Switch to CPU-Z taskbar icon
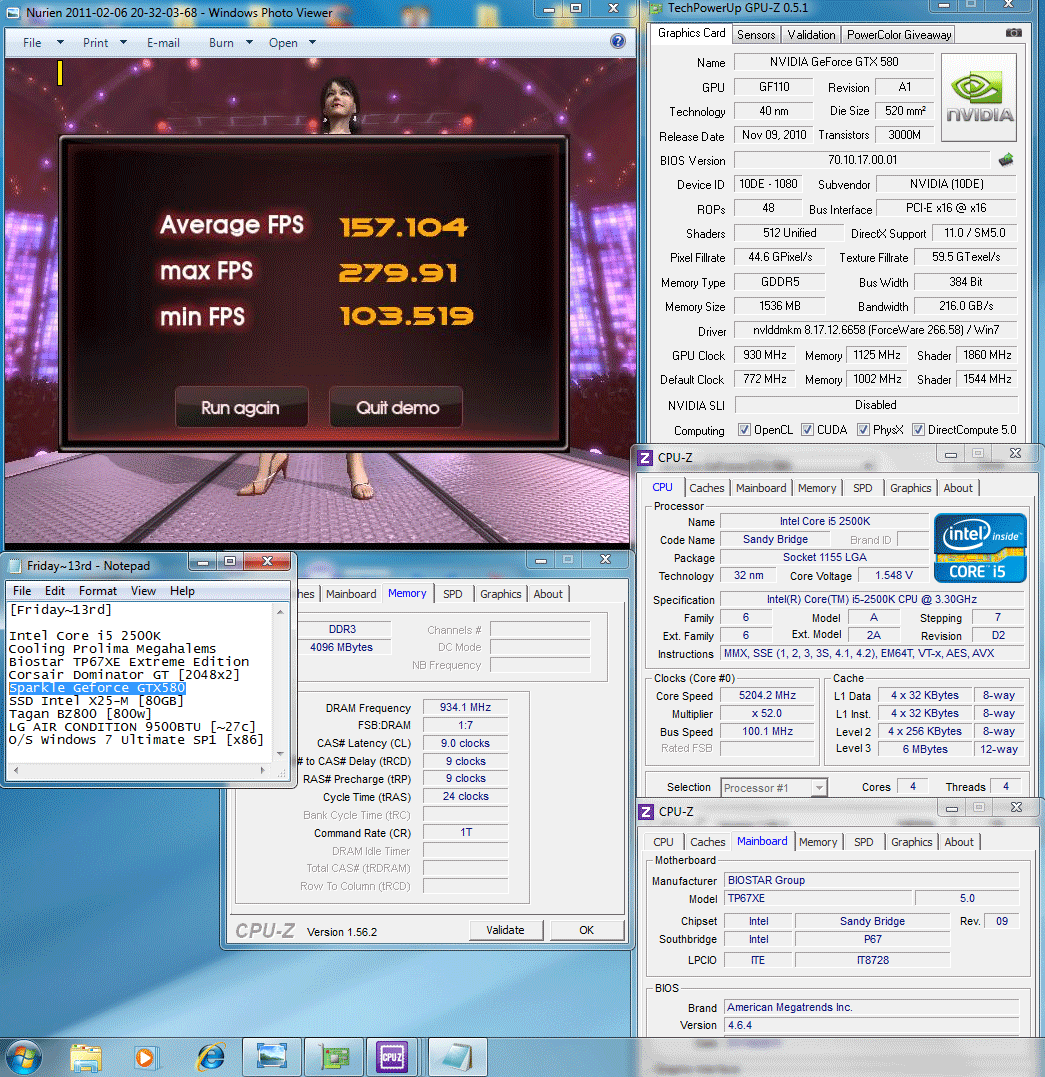 [x=392, y=1057]
